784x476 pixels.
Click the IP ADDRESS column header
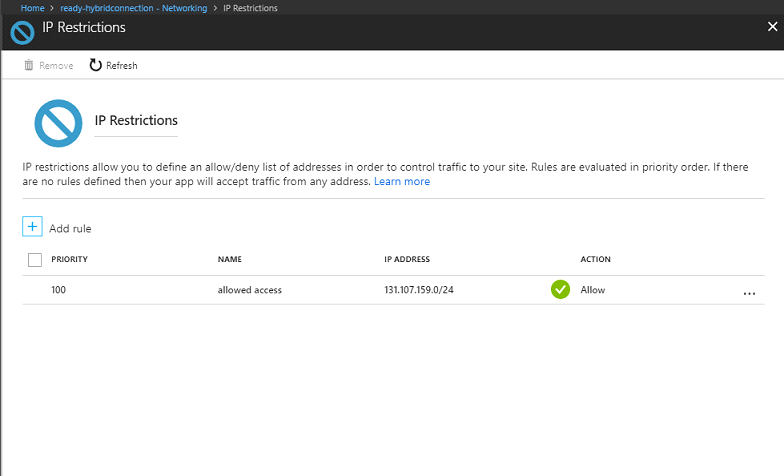(x=407, y=259)
